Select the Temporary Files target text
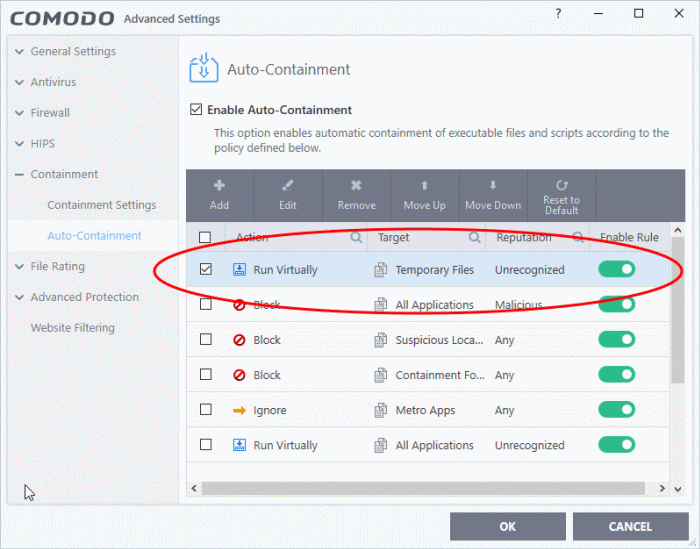 pos(434,270)
